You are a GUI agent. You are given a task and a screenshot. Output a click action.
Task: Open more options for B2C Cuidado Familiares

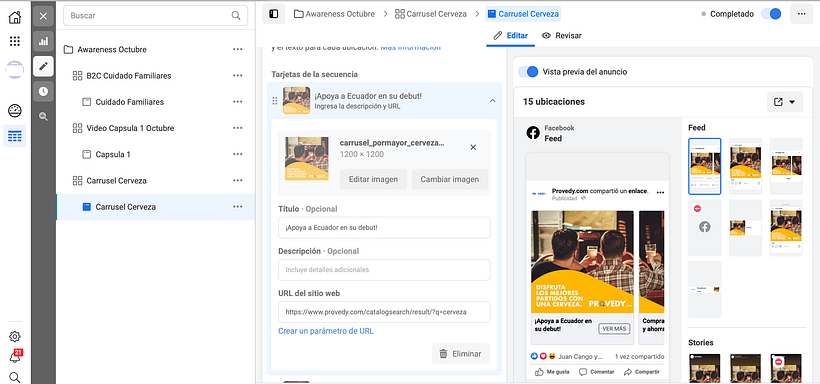pyautogui.click(x=238, y=76)
